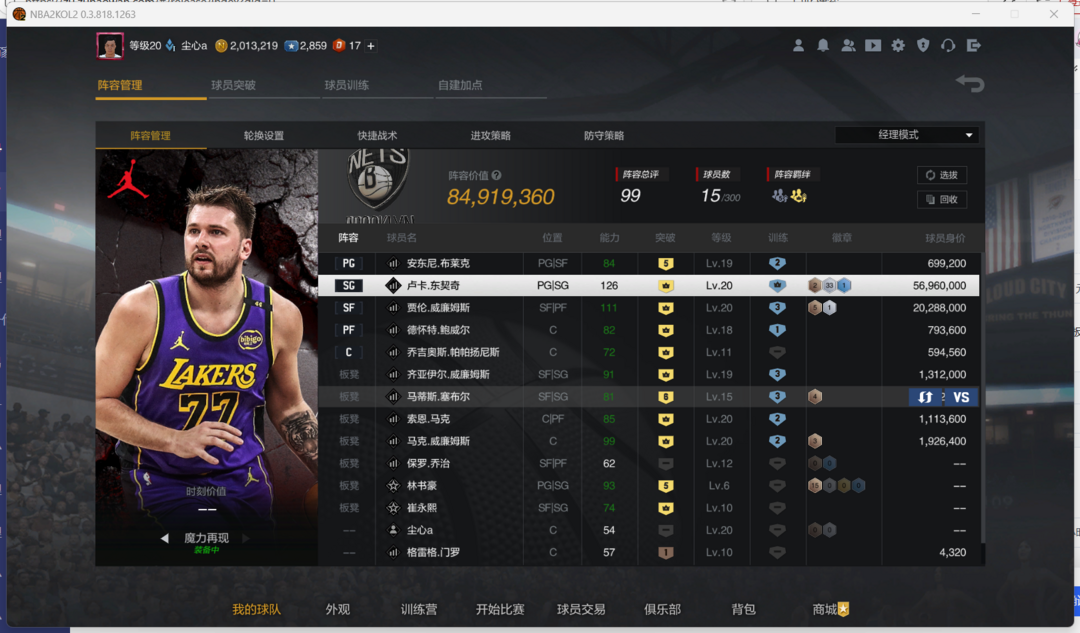The image size is (1080, 633).
Task: Select player row 齐亚伊尔.威廉姆斯
Action: tap(648, 375)
